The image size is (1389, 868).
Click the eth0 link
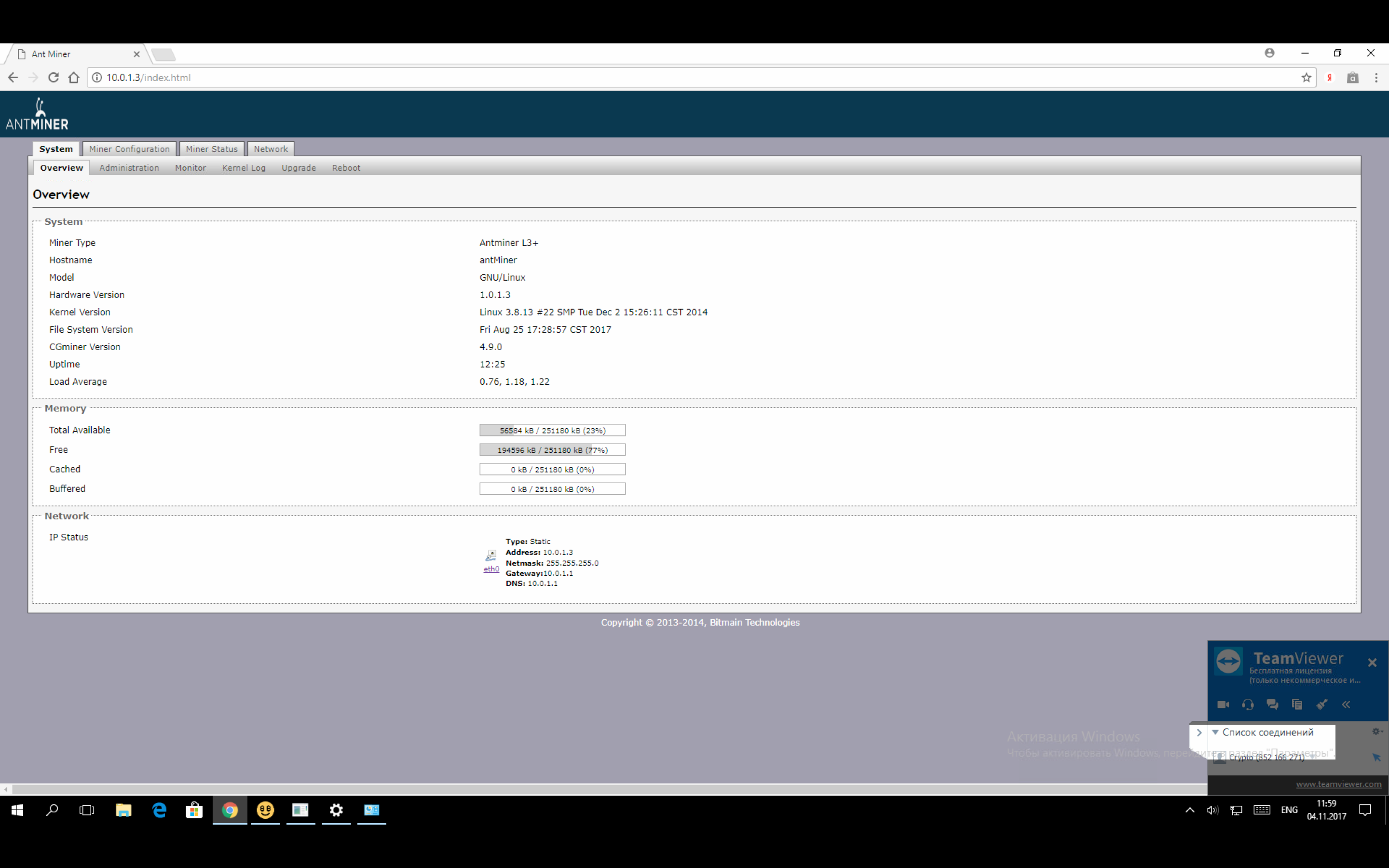pos(491,569)
